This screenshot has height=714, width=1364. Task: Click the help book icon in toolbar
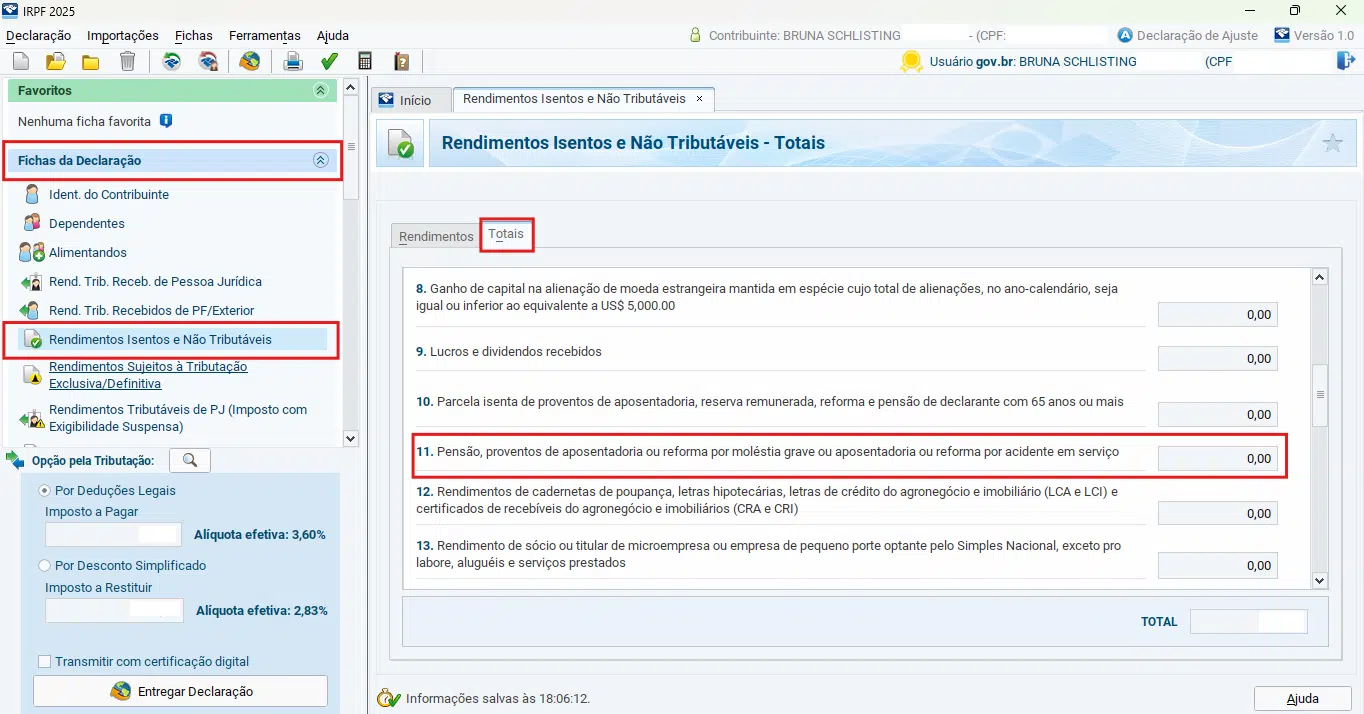click(x=401, y=62)
